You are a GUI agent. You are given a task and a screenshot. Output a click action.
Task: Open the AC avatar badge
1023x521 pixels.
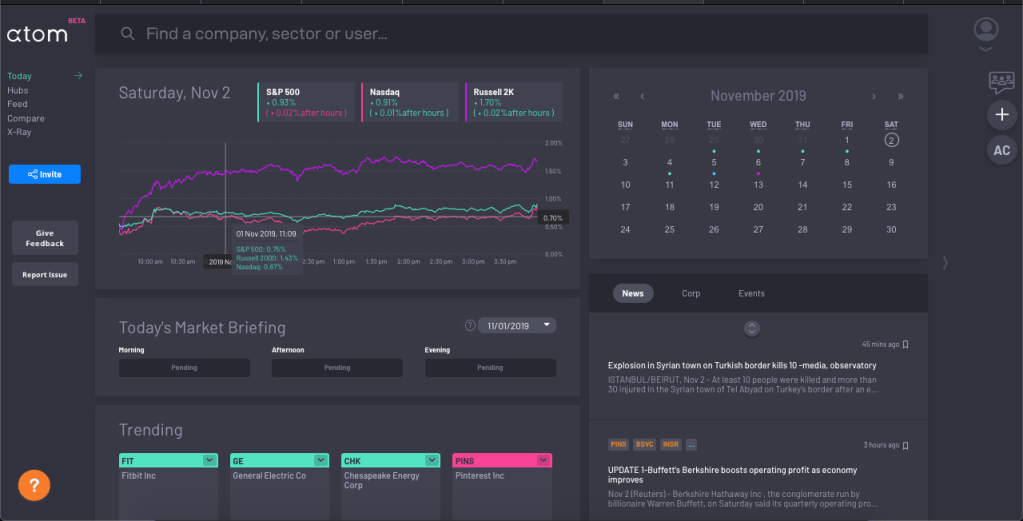pos(1001,150)
